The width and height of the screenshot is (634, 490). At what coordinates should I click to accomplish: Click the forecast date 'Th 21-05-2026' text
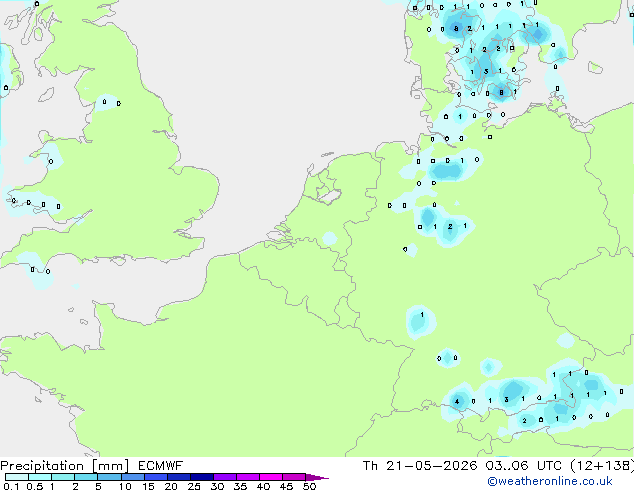pyautogui.click(x=420, y=466)
